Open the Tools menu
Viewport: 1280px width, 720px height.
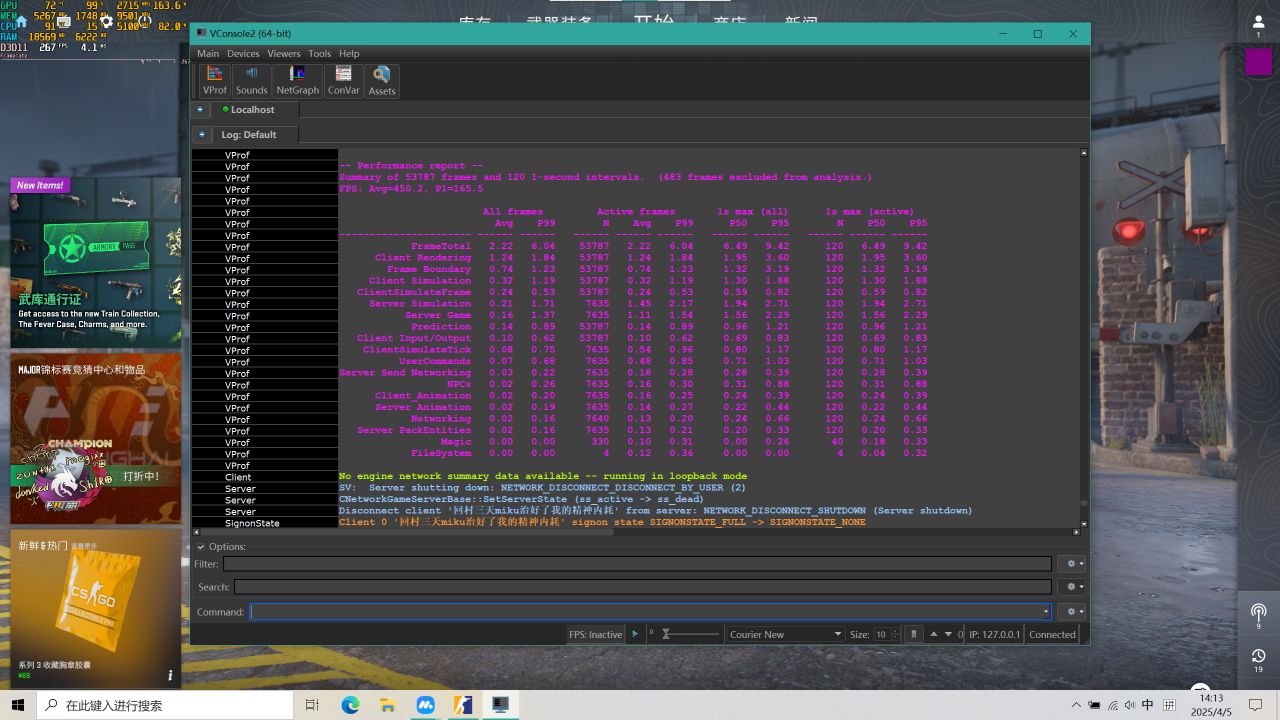pyautogui.click(x=319, y=54)
